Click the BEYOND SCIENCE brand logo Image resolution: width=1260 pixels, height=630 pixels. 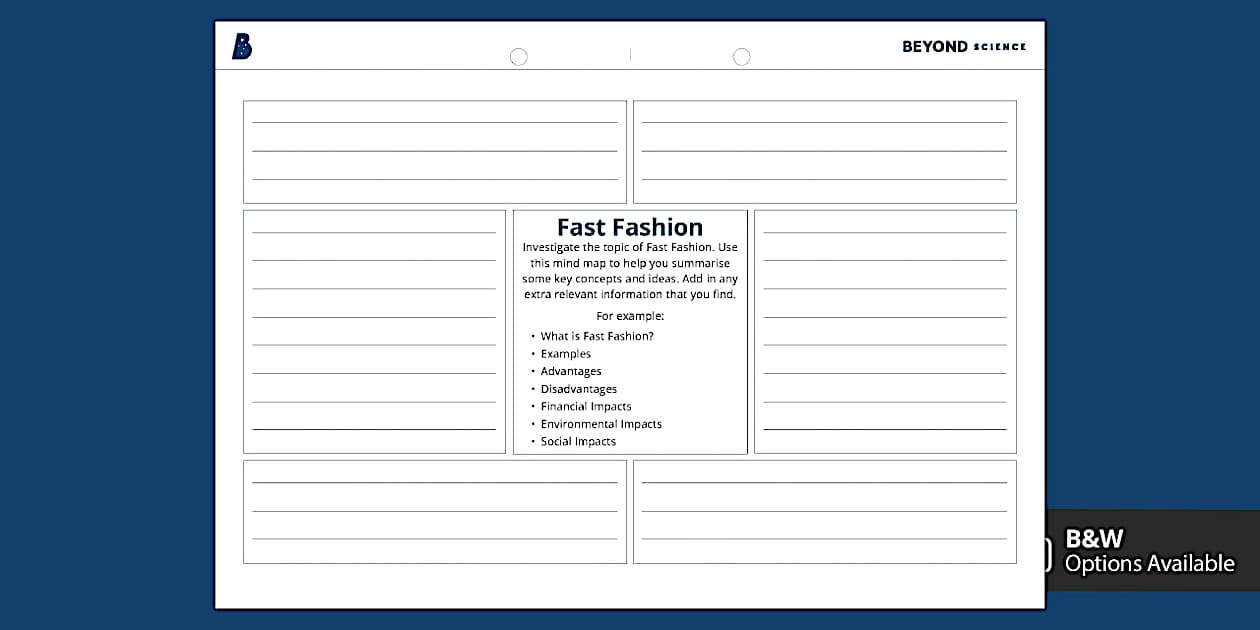963,47
